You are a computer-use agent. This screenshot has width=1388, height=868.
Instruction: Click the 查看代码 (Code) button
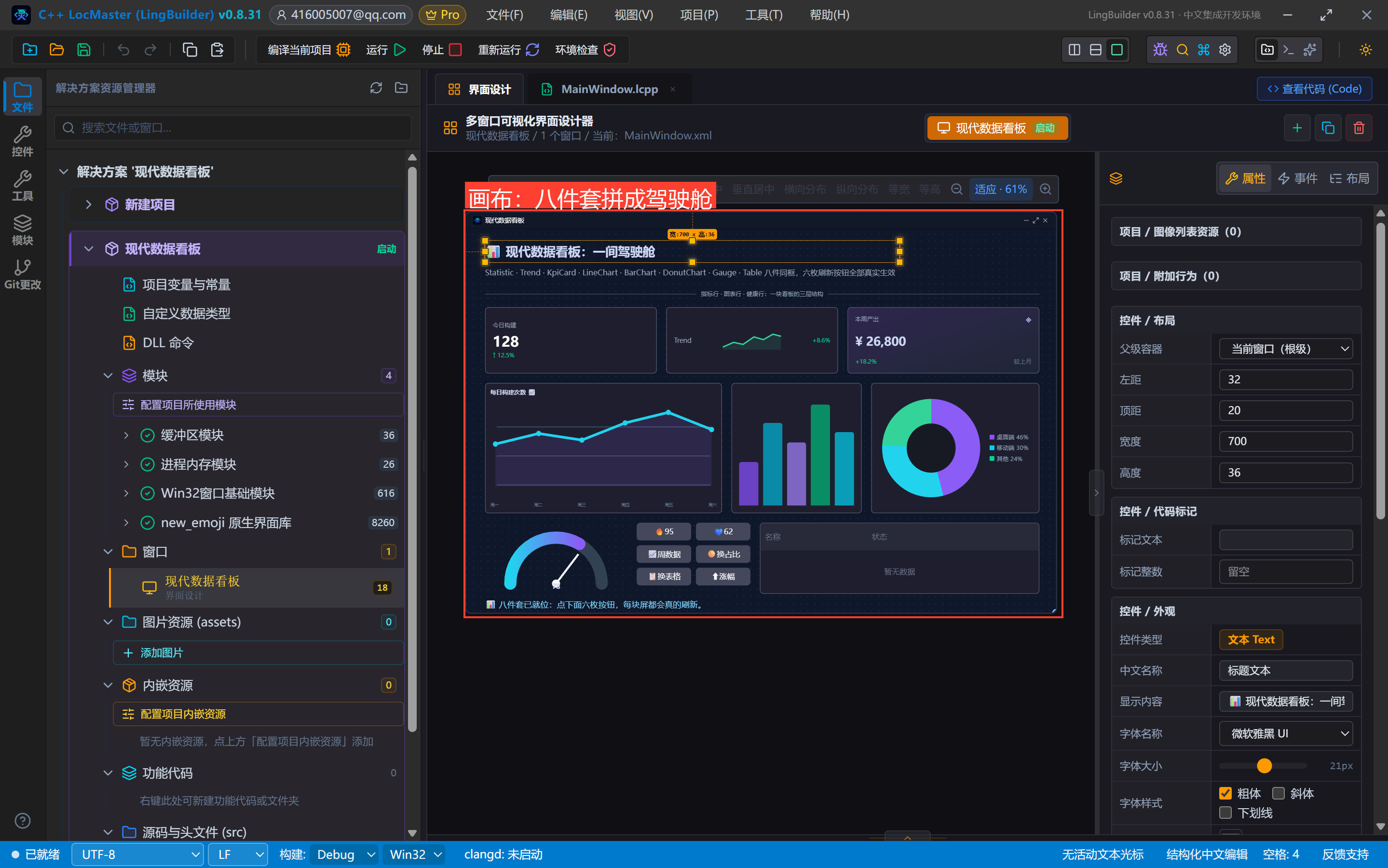[1314, 88]
